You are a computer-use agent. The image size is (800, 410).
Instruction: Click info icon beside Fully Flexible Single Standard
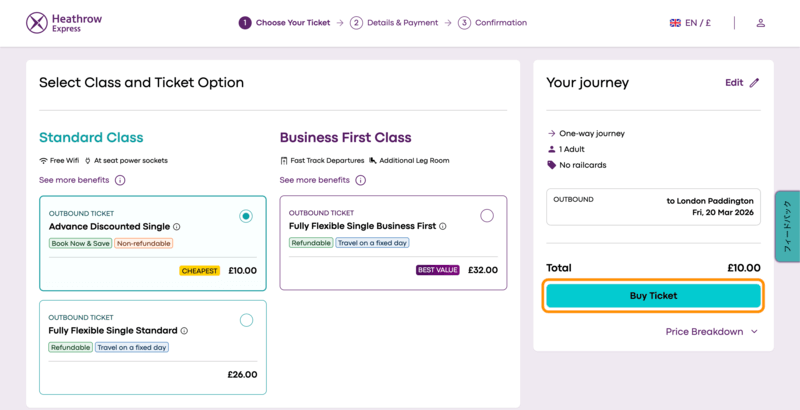coord(184,331)
